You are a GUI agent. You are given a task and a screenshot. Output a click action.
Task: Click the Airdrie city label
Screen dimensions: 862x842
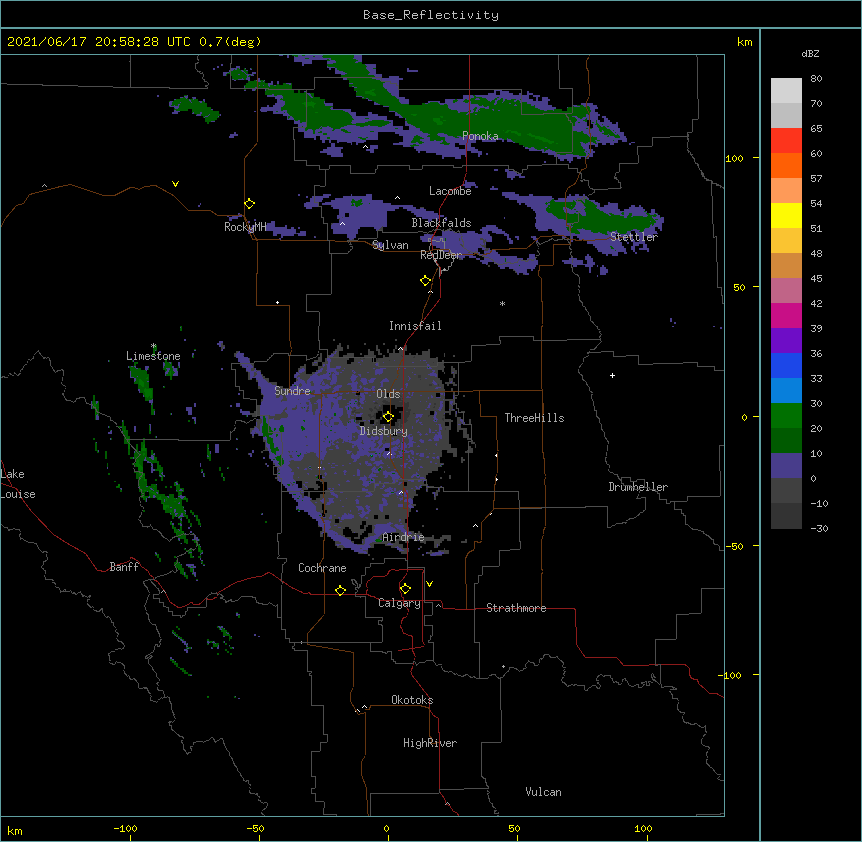pos(403,538)
